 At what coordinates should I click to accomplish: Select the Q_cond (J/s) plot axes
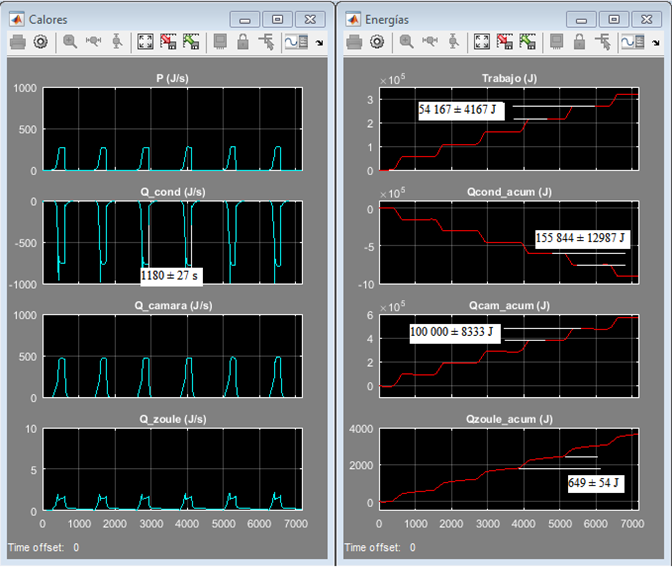(173, 243)
